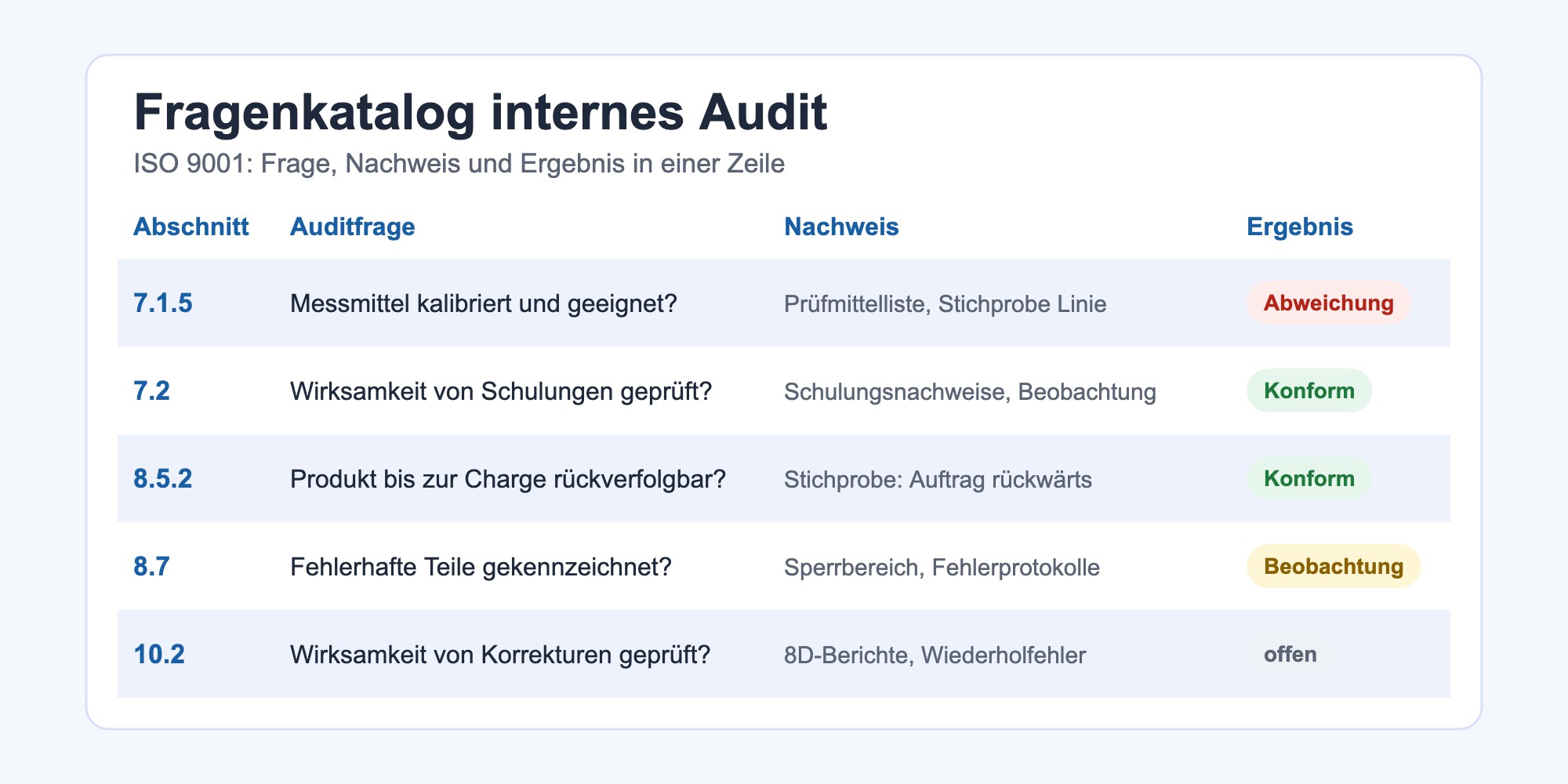The height and width of the screenshot is (784, 1568).
Task: Click the 'Abschnitt' column header
Action: 191,227
